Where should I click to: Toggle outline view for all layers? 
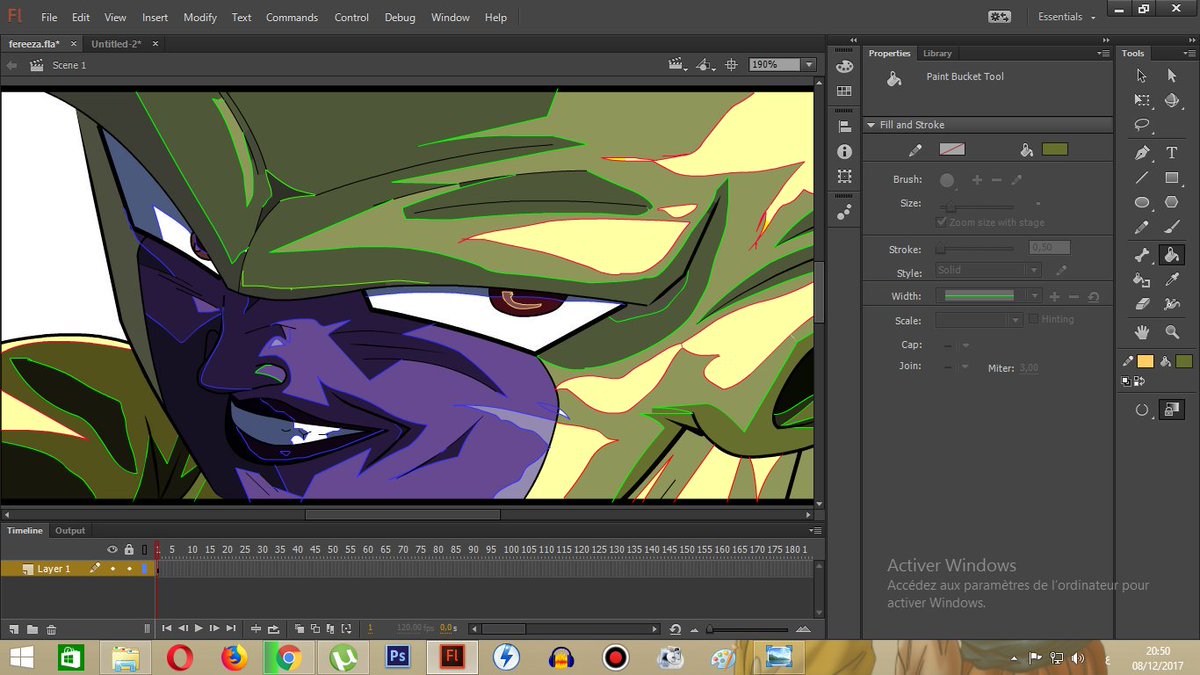144,550
